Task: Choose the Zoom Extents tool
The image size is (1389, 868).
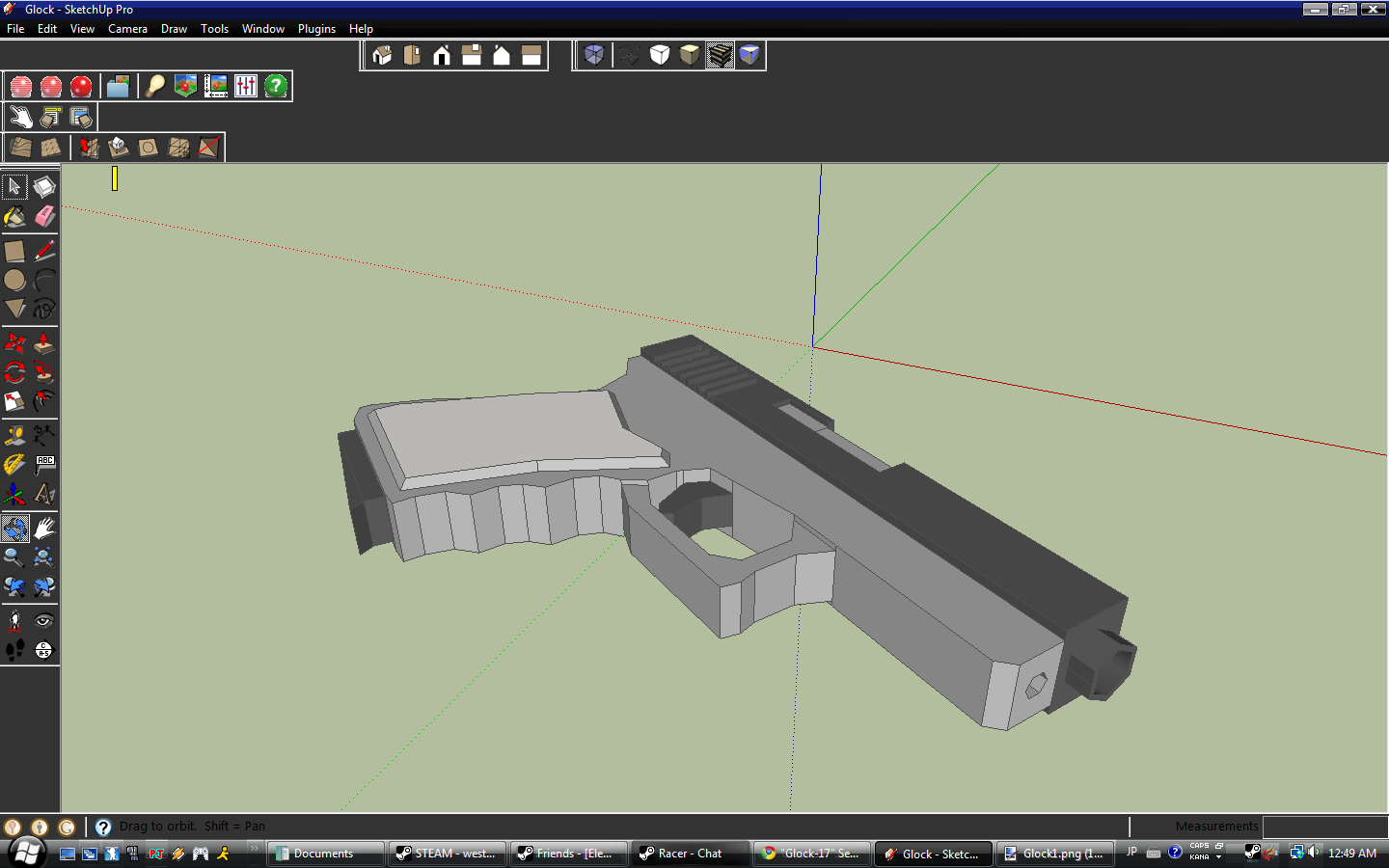Action: pos(44,557)
